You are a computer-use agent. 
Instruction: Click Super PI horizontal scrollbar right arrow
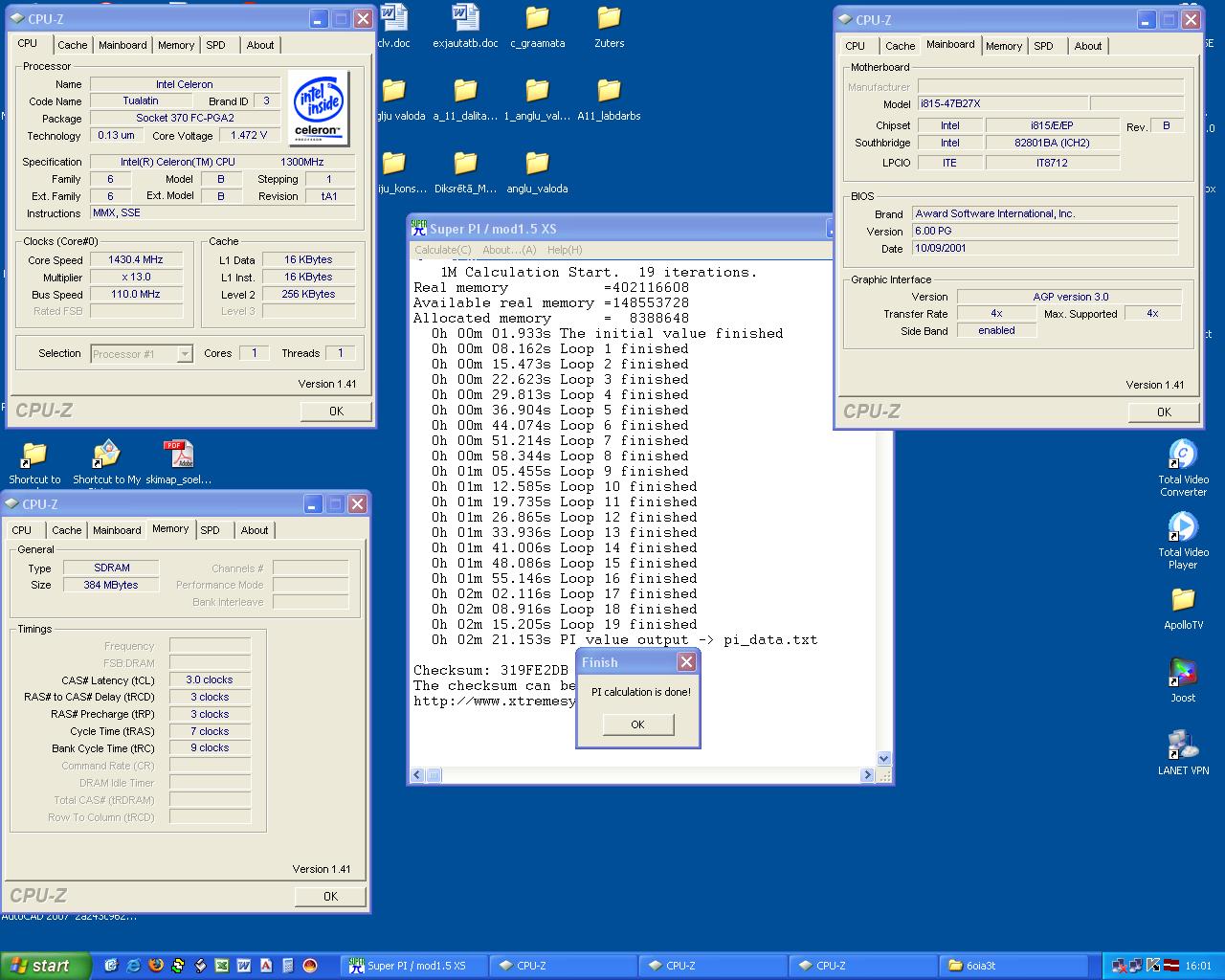click(868, 775)
